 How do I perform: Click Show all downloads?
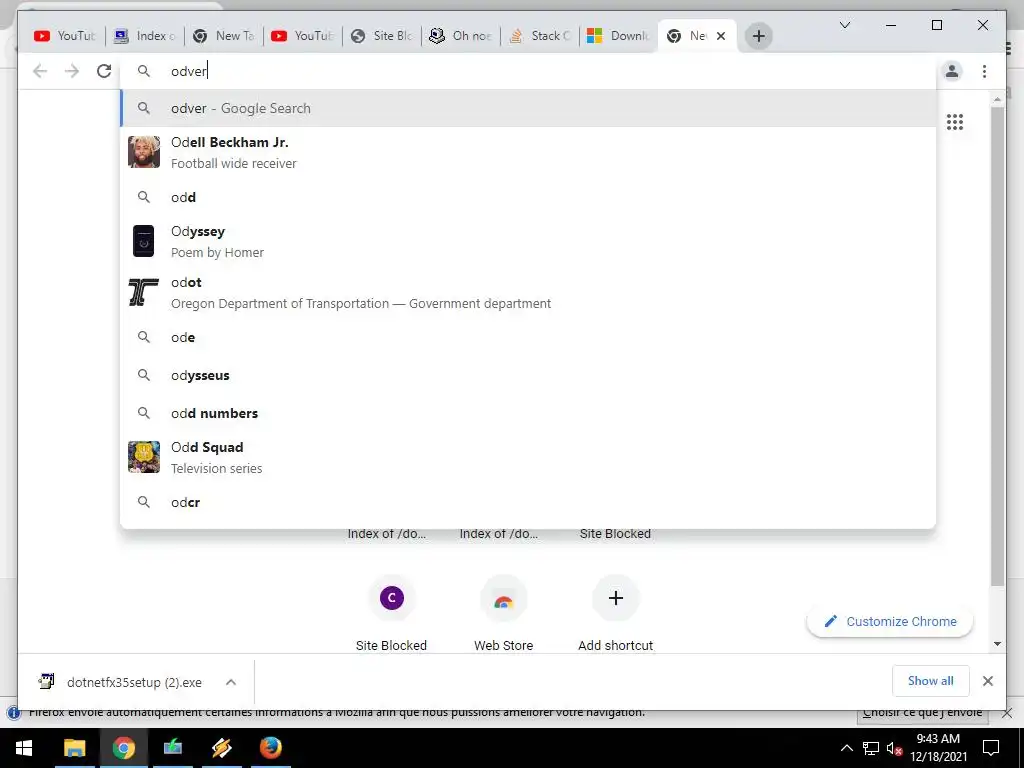click(930, 680)
